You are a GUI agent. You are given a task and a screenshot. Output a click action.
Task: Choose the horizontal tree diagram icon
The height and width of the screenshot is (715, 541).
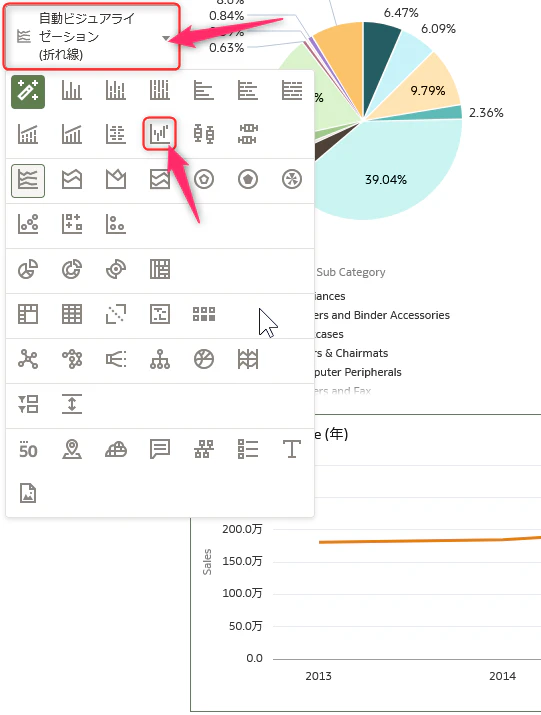(x=116, y=359)
